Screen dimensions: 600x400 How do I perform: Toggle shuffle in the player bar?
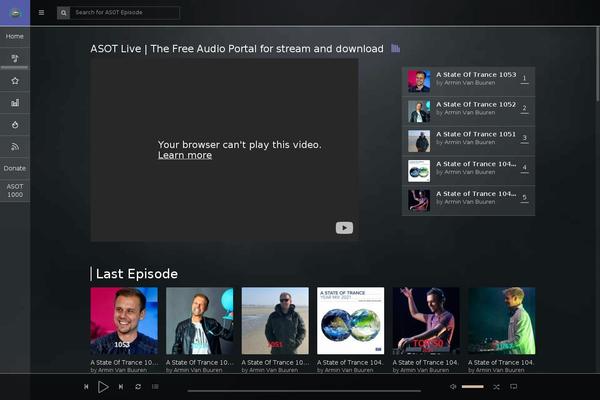click(496, 387)
